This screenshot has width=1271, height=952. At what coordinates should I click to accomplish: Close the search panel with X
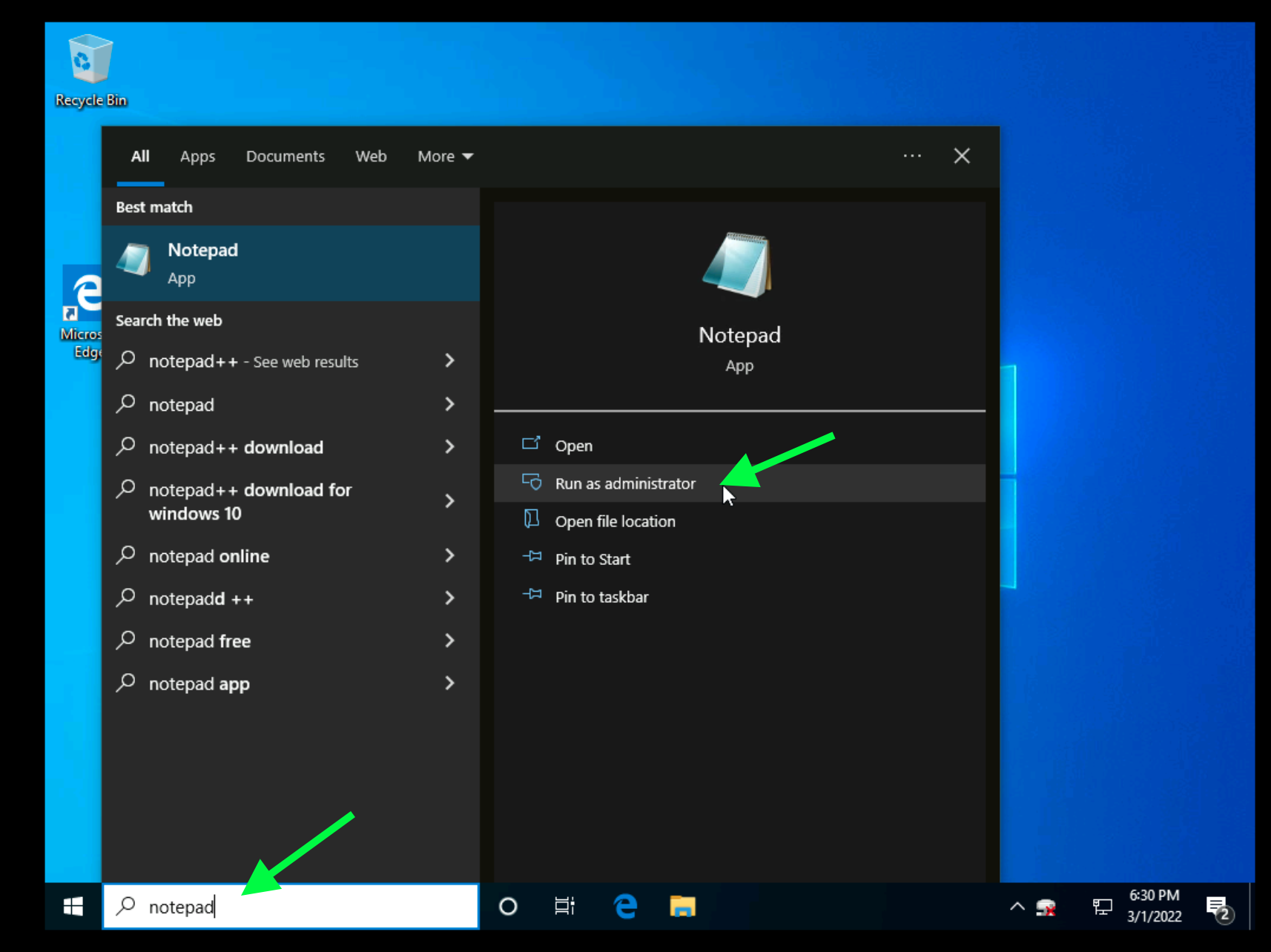[962, 156]
